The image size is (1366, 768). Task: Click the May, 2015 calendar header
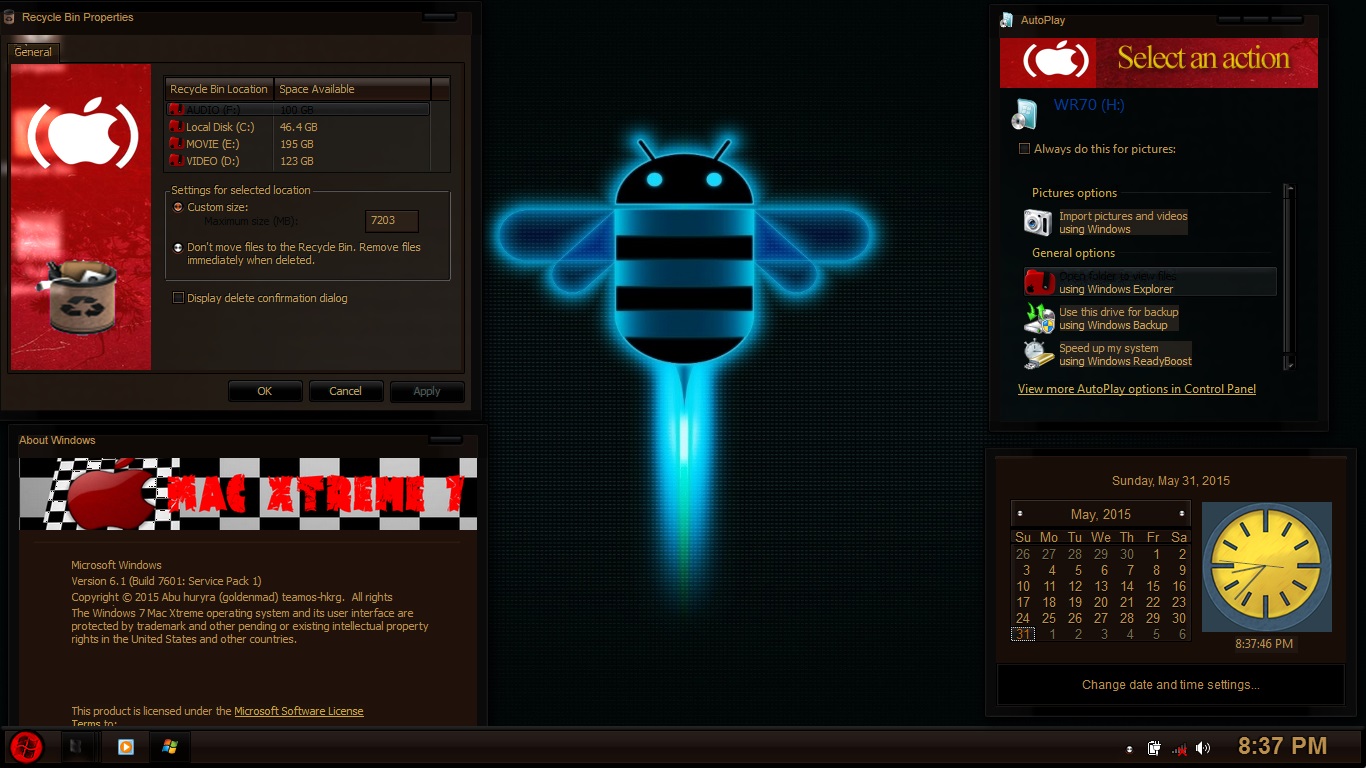pos(1101,514)
